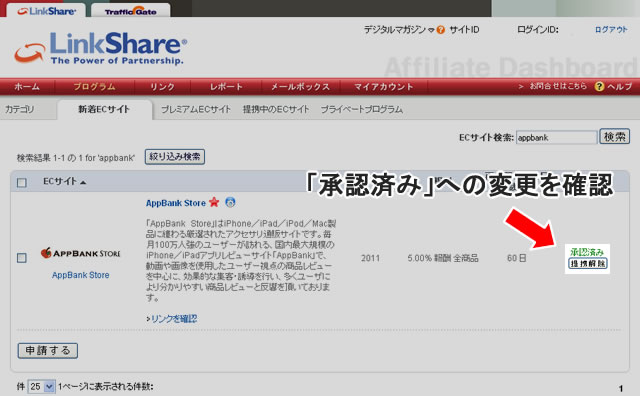
Task: Click the 提携解除 button
Action: (x=588, y=264)
